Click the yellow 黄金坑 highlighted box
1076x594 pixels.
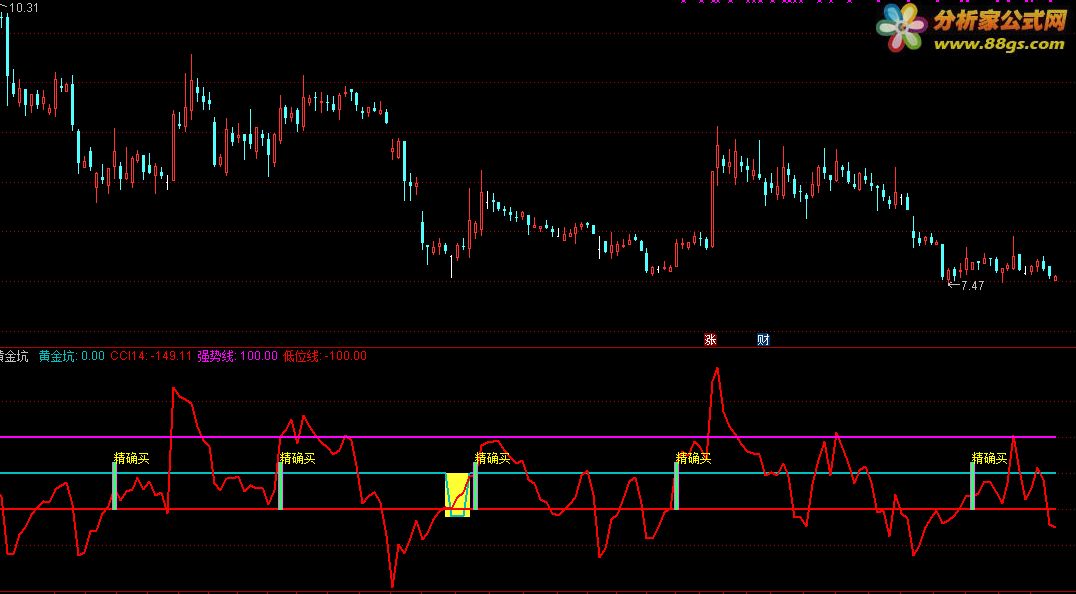click(x=458, y=495)
